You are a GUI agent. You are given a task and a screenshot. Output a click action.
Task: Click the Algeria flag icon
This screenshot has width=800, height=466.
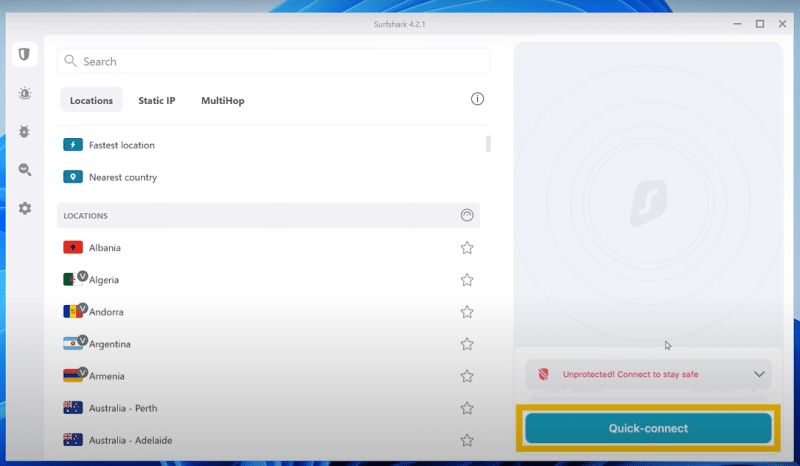[73, 280]
